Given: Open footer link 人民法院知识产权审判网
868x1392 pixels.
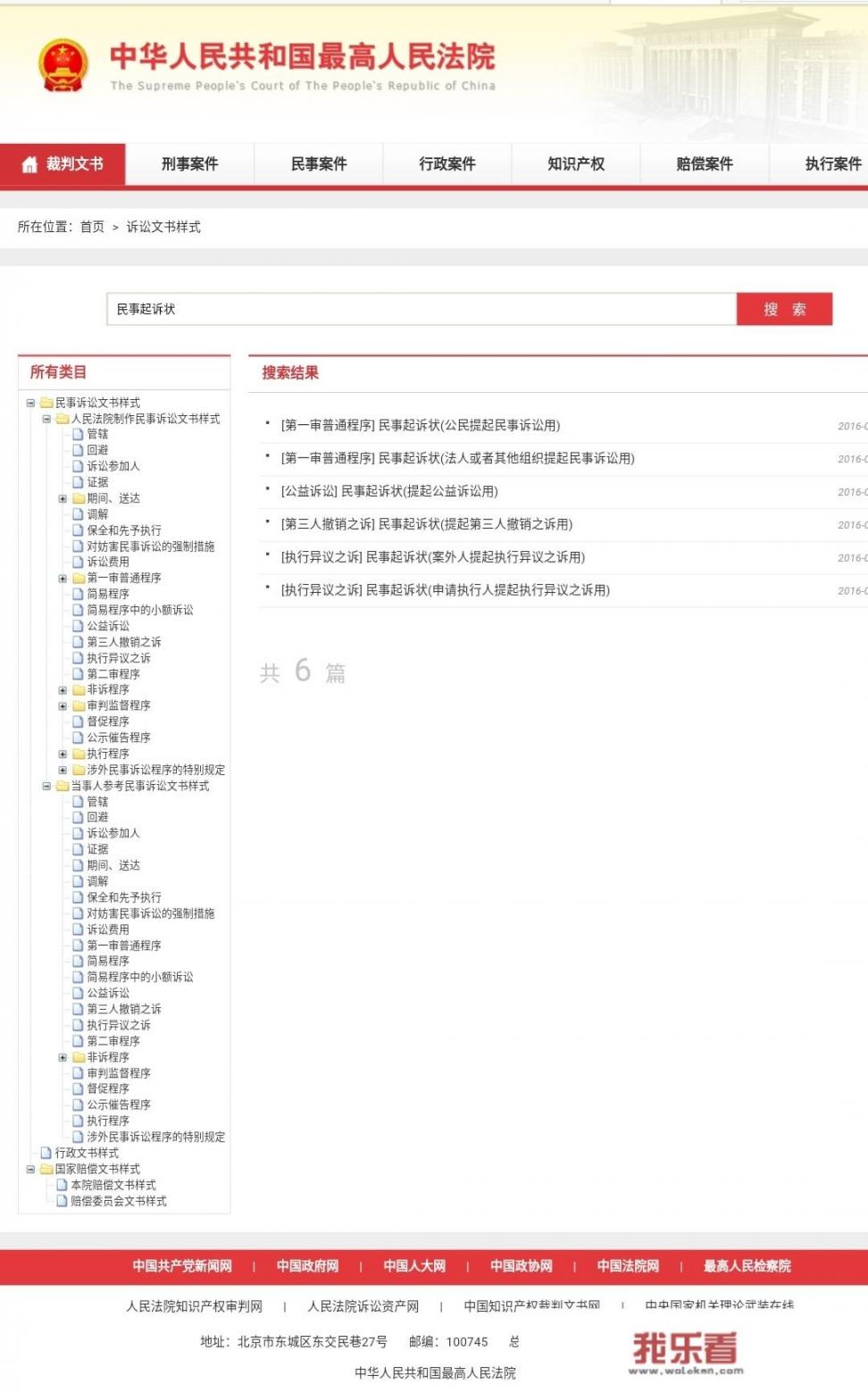Looking at the screenshot, I should (x=195, y=1306).
